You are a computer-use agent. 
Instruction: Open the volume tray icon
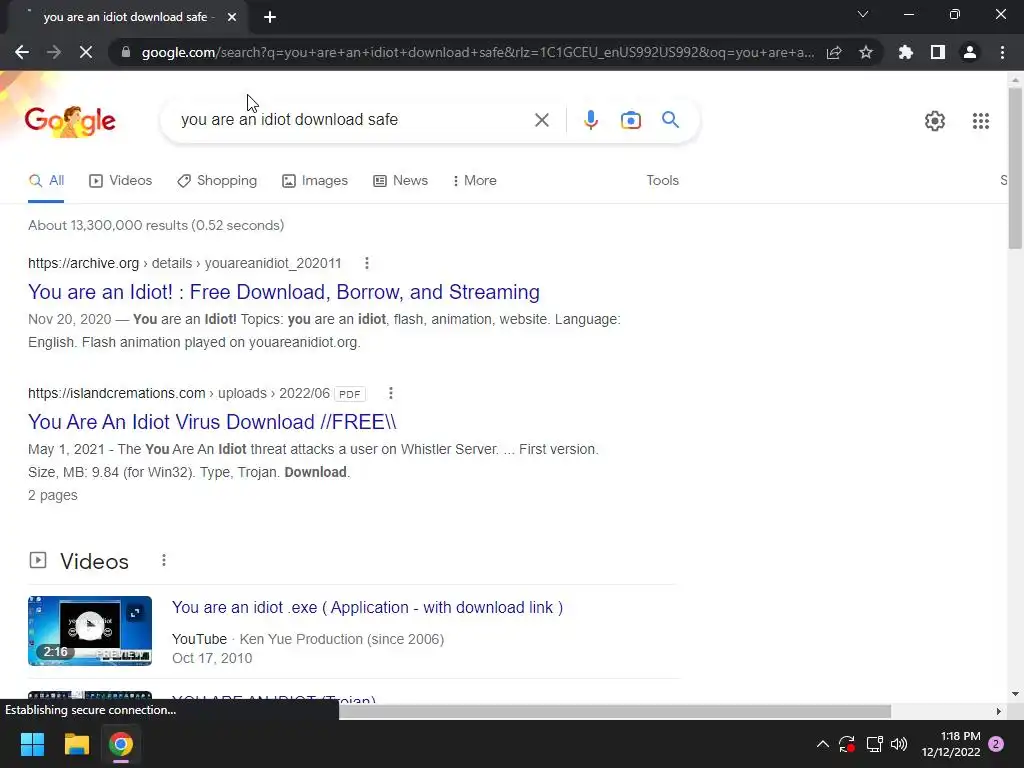point(899,744)
